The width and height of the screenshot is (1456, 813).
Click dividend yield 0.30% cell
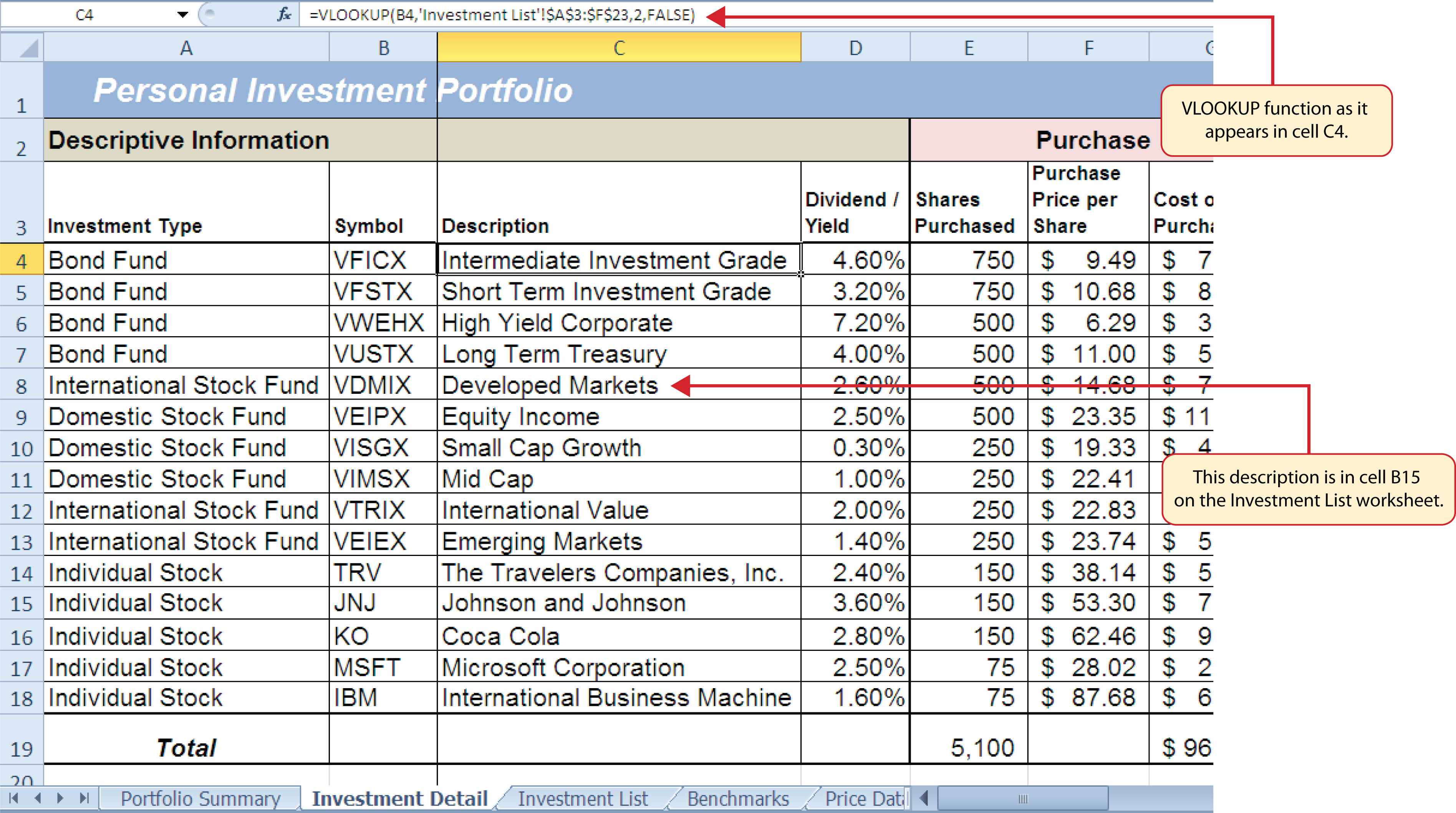pyautogui.click(x=855, y=447)
